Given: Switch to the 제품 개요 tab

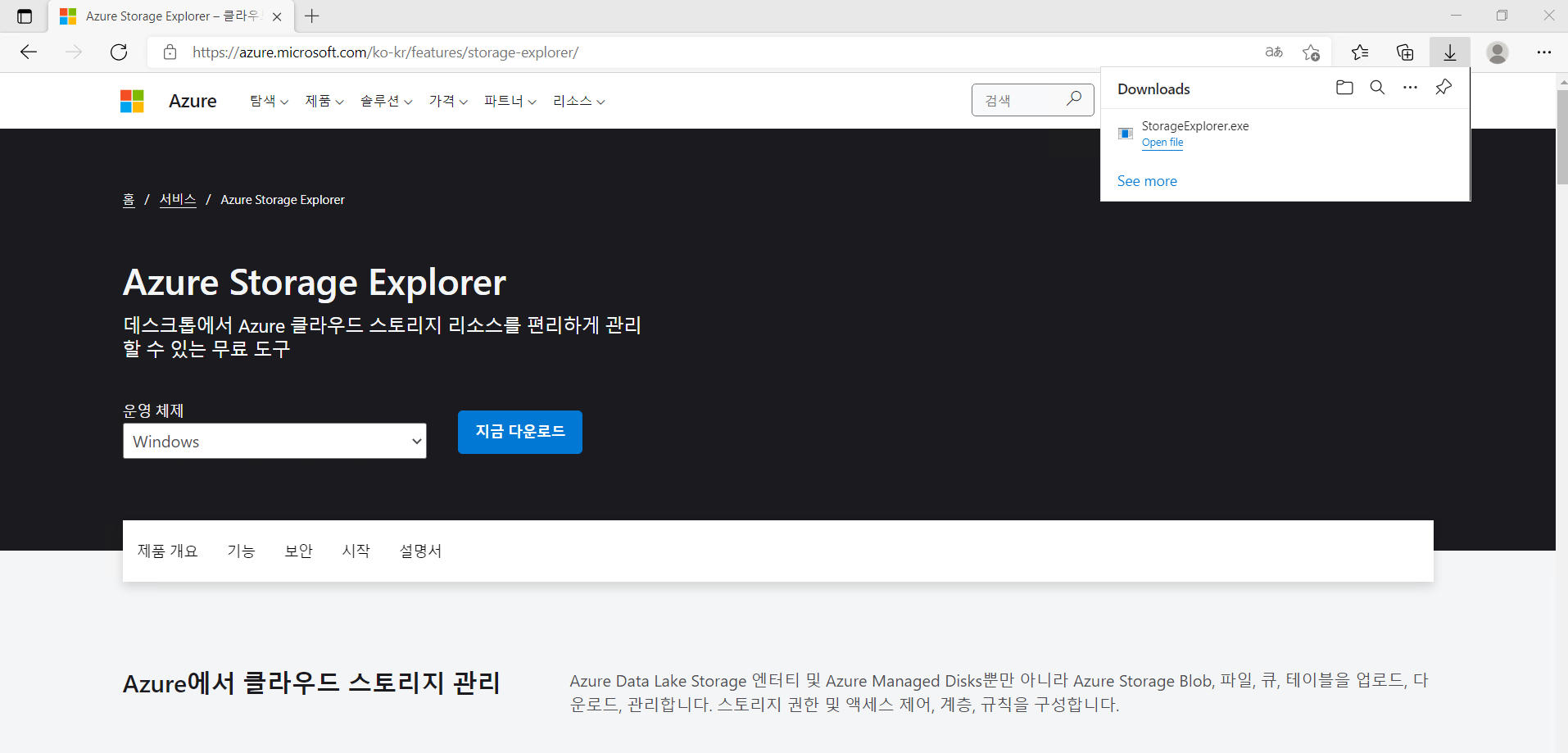Looking at the screenshot, I should (x=168, y=551).
